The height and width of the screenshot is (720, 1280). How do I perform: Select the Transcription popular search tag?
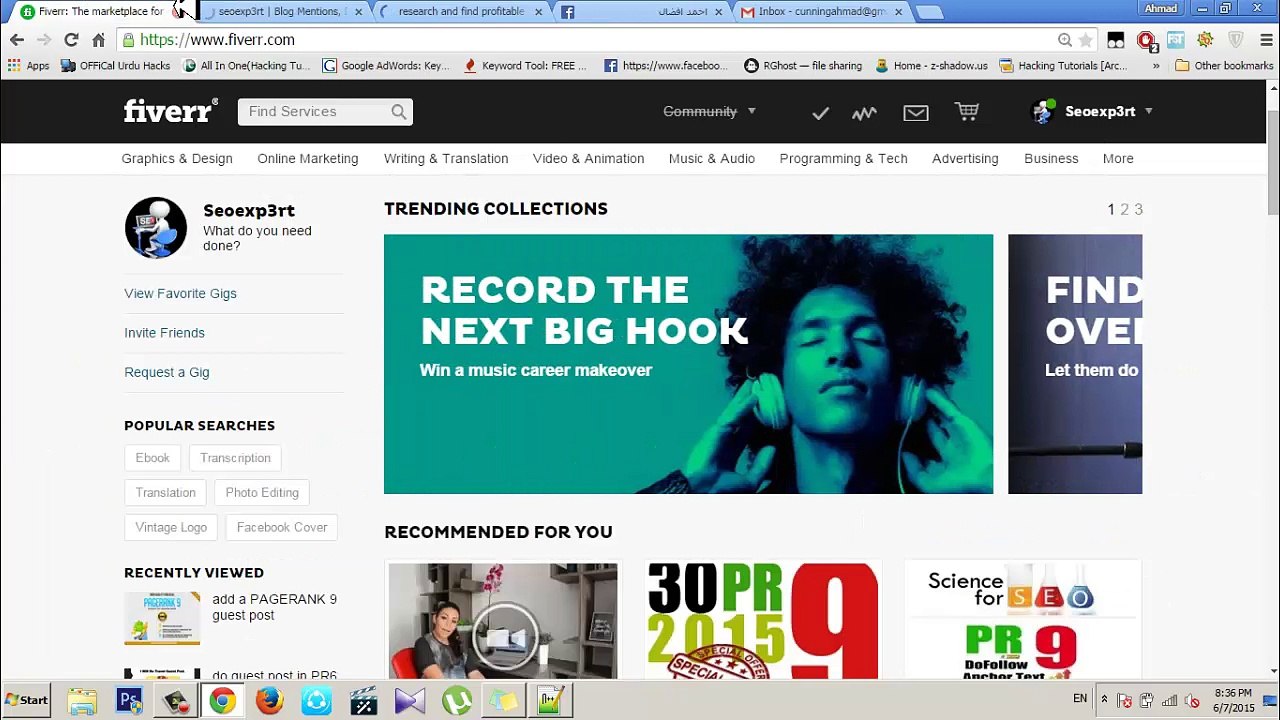coord(235,458)
